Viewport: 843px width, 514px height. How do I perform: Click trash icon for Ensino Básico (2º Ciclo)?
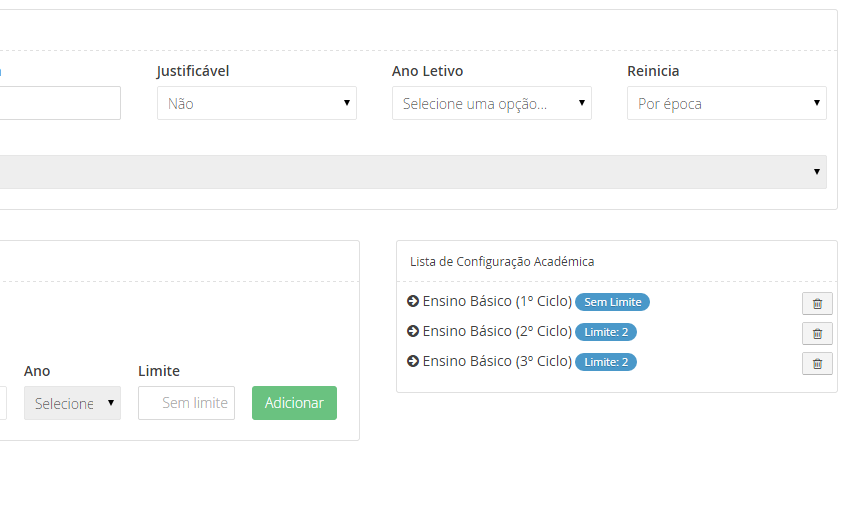(x=817, y=334)
